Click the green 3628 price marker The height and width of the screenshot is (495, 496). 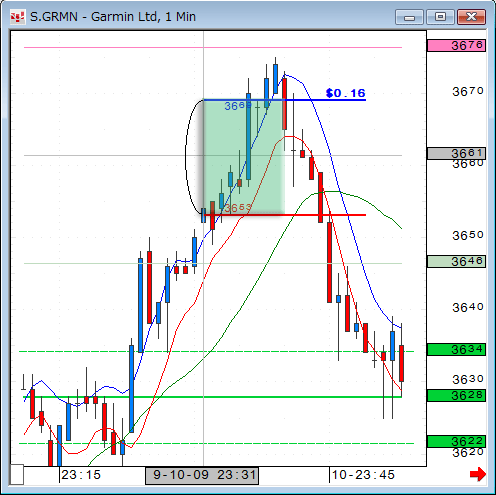point(456,396)
